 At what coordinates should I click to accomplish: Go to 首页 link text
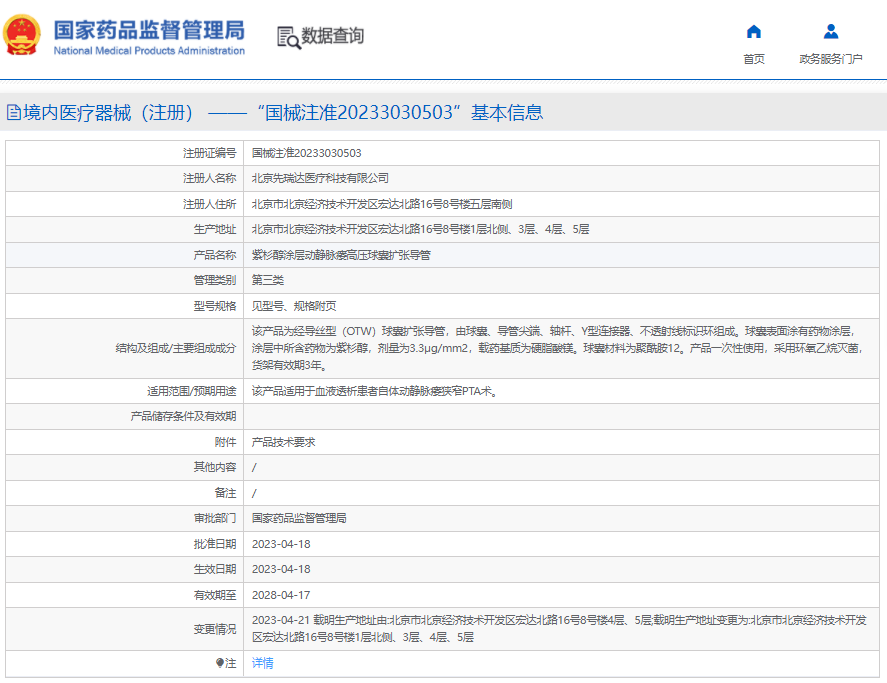click(753, 59)
